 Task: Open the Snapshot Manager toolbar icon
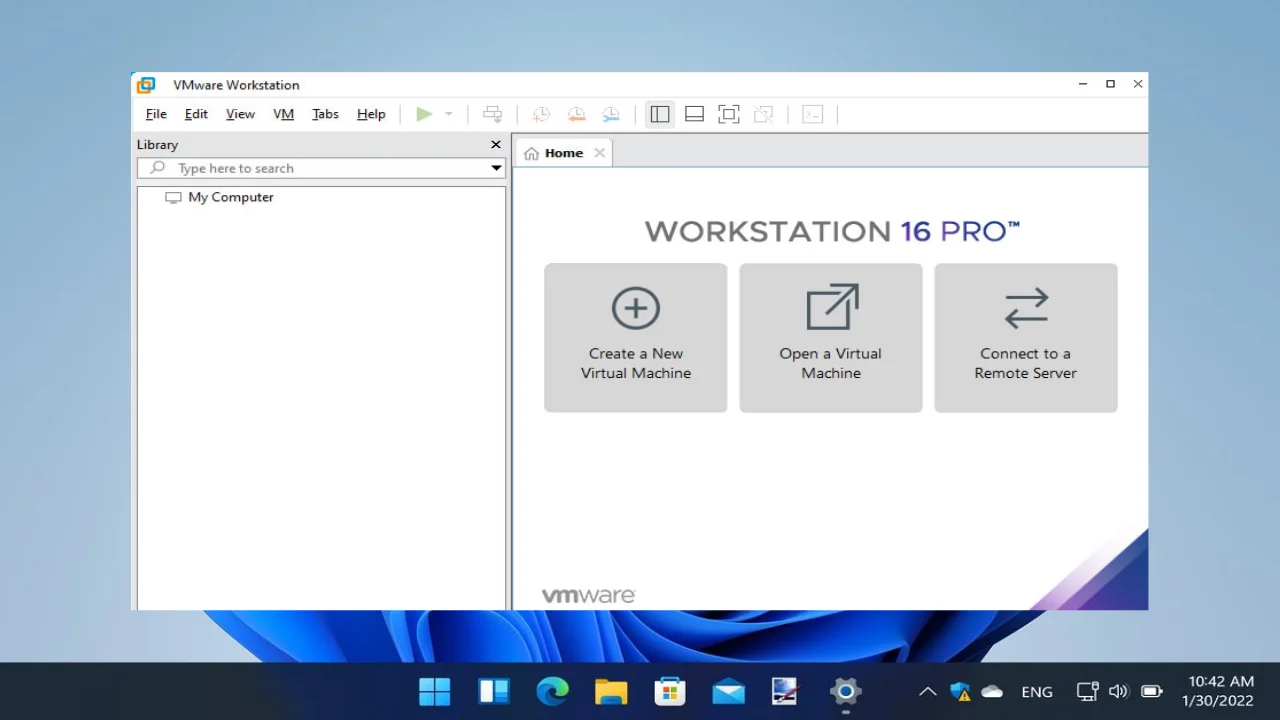click(x=610, y=114)
